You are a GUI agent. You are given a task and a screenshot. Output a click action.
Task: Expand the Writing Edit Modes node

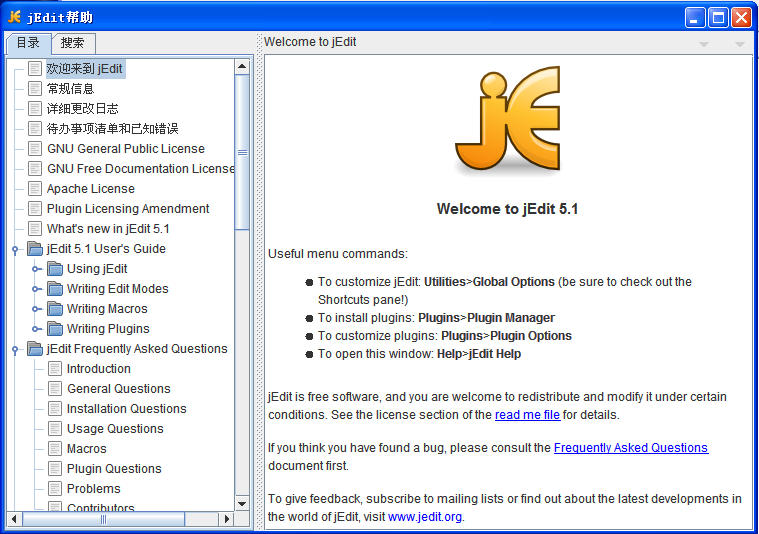point(36,289)
